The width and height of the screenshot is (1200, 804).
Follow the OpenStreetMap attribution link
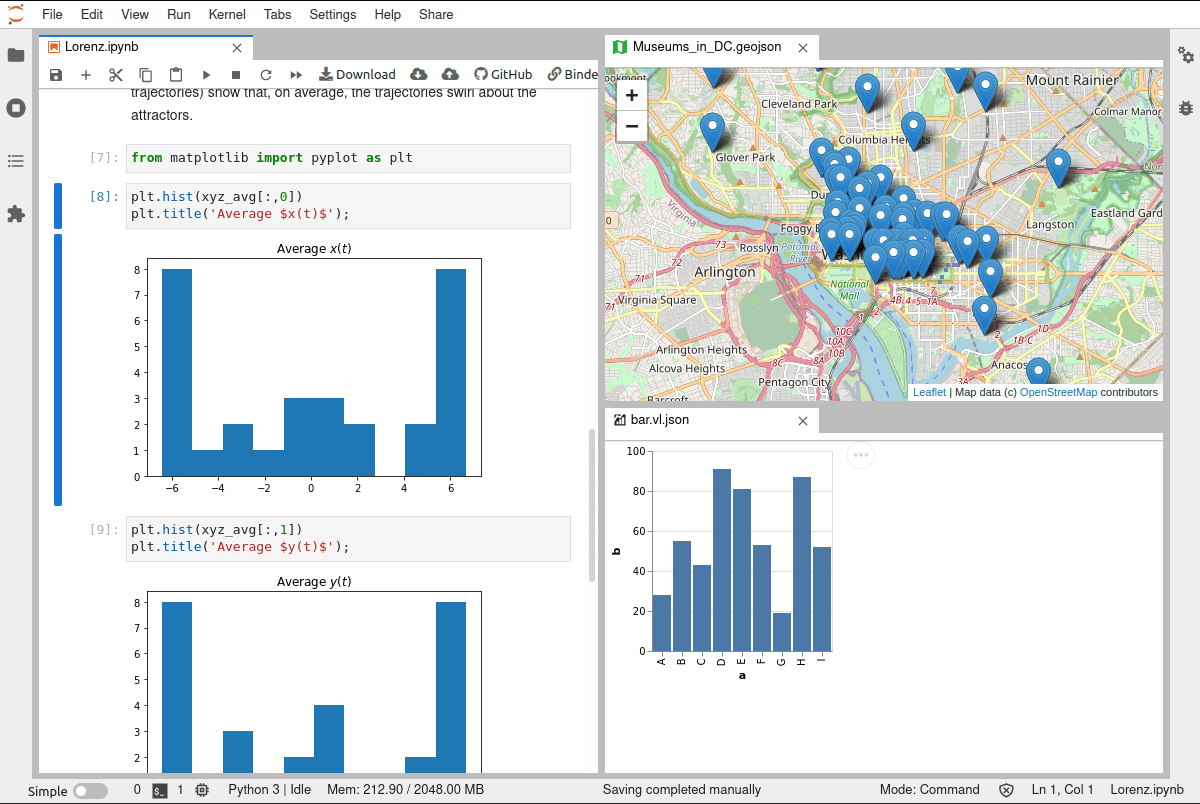pos(1057,392)
